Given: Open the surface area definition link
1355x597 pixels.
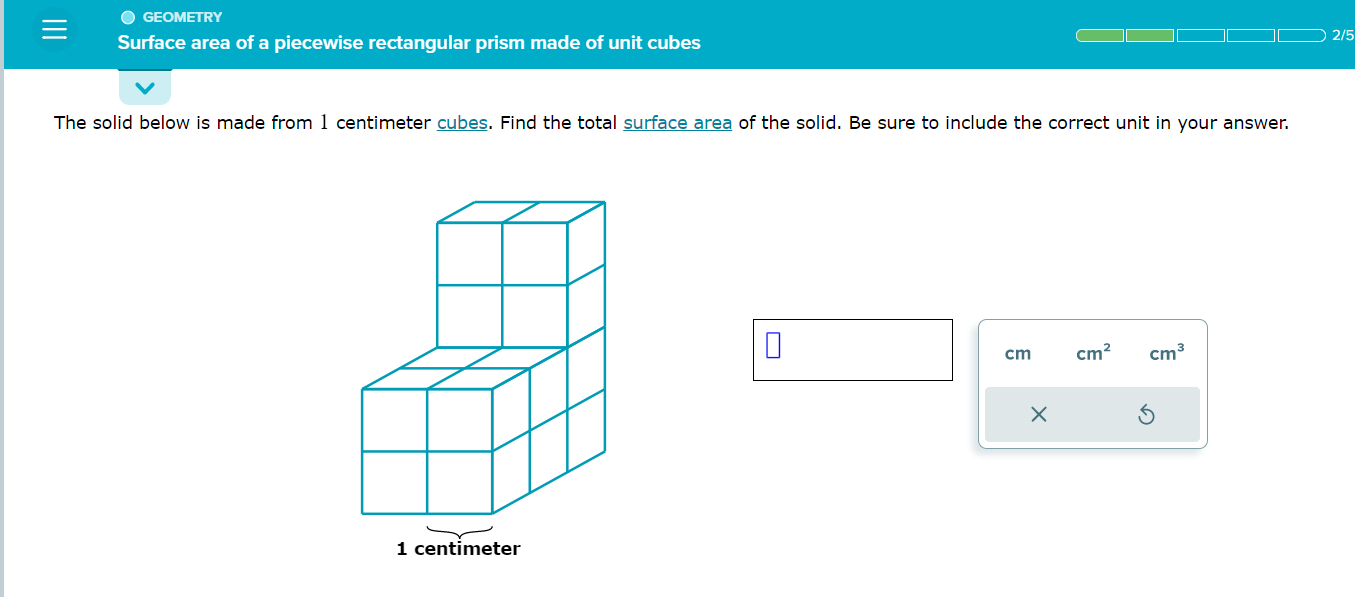Looking at the screenshot, I should click(677, 122).
